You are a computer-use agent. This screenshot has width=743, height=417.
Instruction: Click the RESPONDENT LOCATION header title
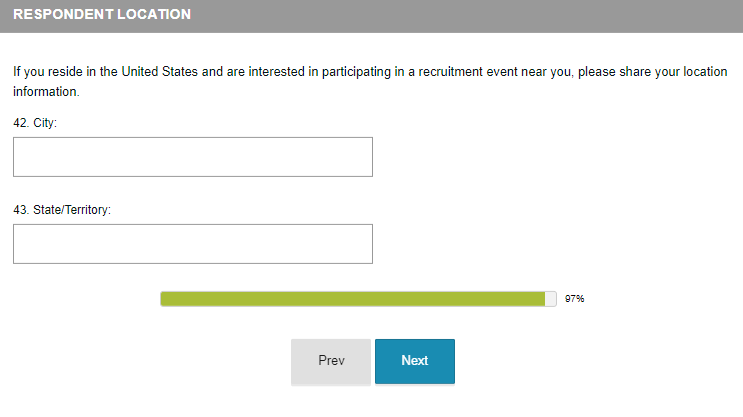(101, 15)
